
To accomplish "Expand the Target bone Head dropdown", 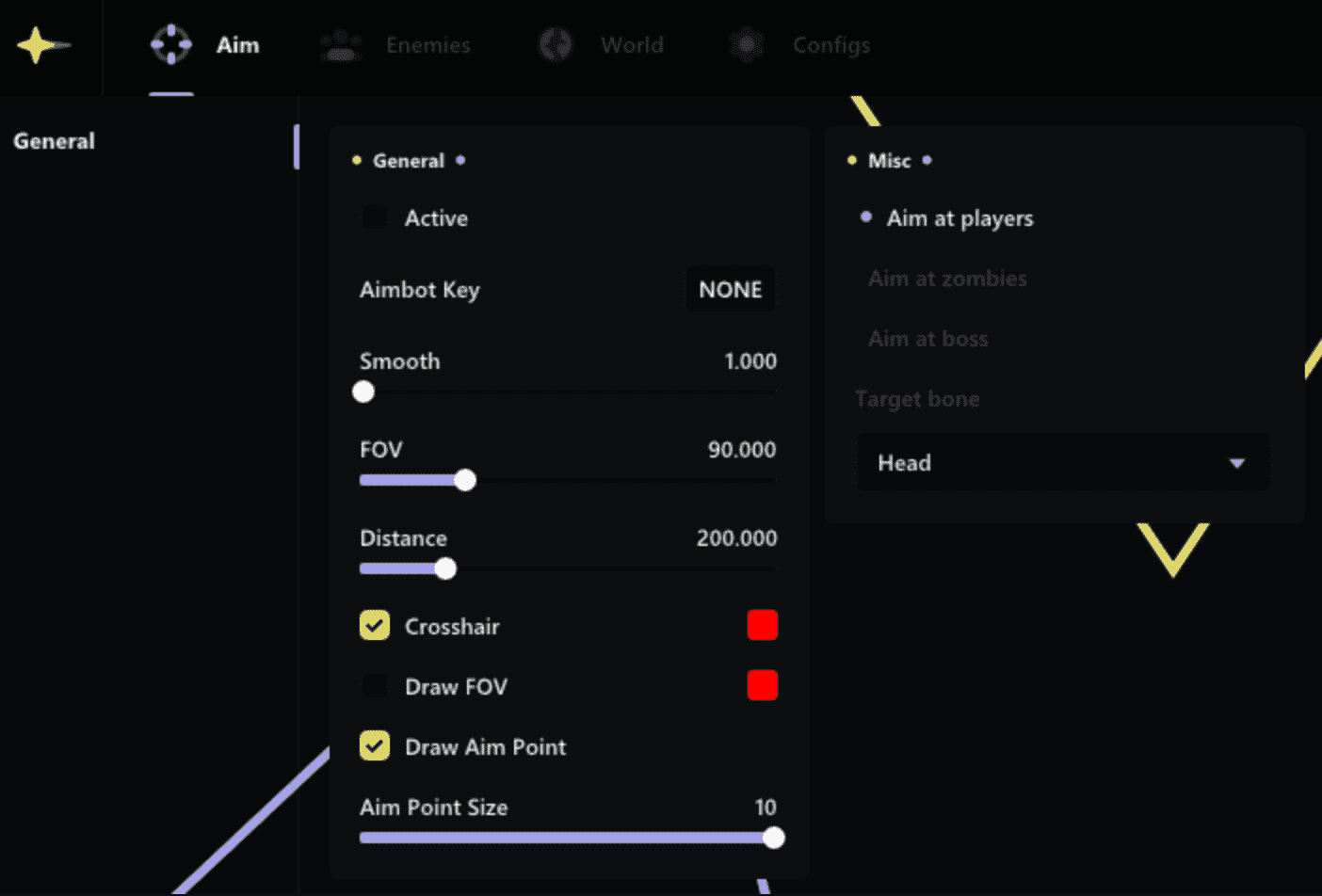I will pyautogui.click(x=1062, y=462).
